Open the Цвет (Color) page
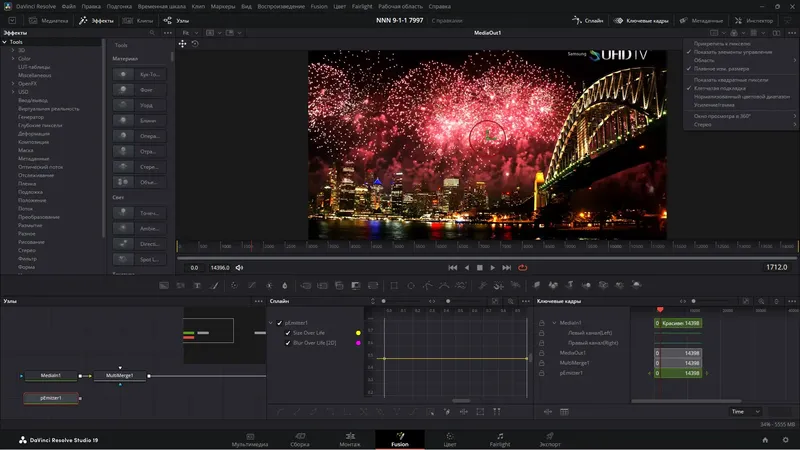Viewport: 800px width, 450px height. click(449, 439)
